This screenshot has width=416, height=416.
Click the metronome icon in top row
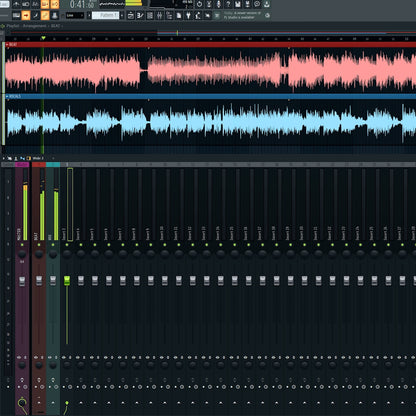pos(16,4)
